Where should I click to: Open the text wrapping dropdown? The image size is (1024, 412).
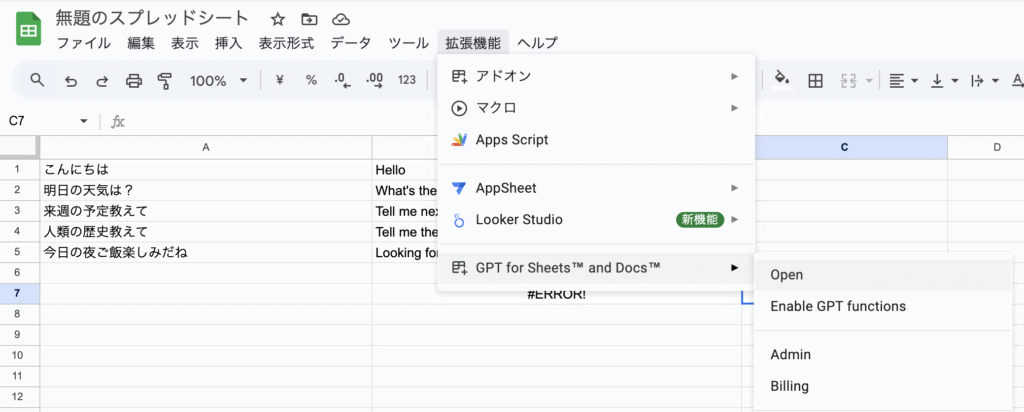click(x=985, y=81)
